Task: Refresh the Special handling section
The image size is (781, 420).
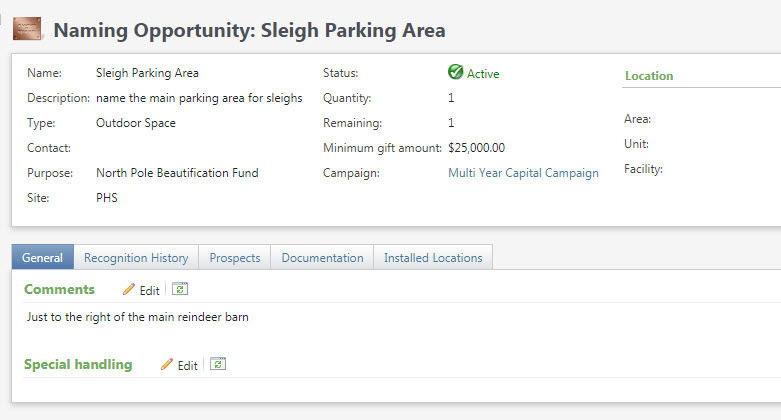Action: (217, 364)
